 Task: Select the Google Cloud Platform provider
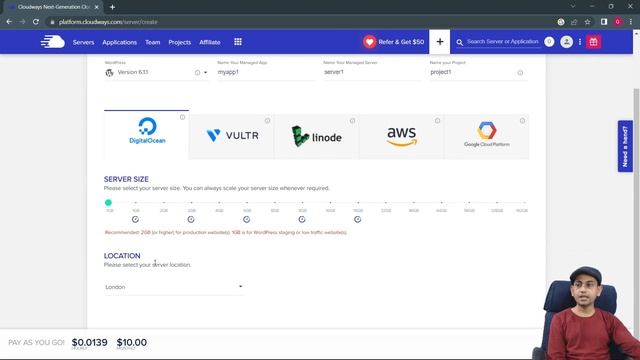click(487, 136)
